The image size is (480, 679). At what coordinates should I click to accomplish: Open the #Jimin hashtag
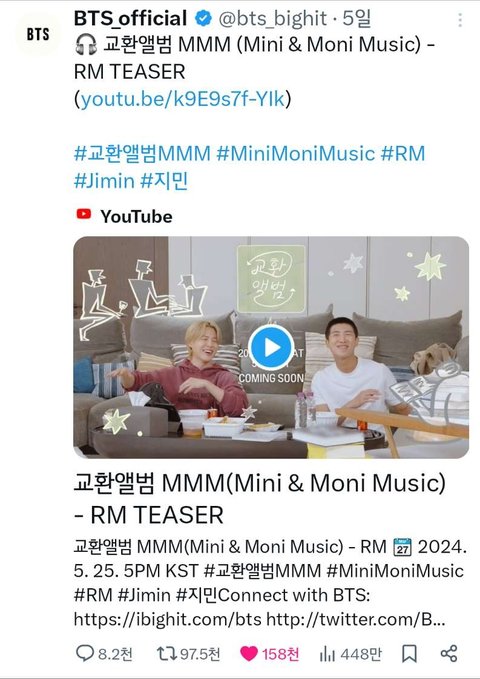click(x=104, y=181)
